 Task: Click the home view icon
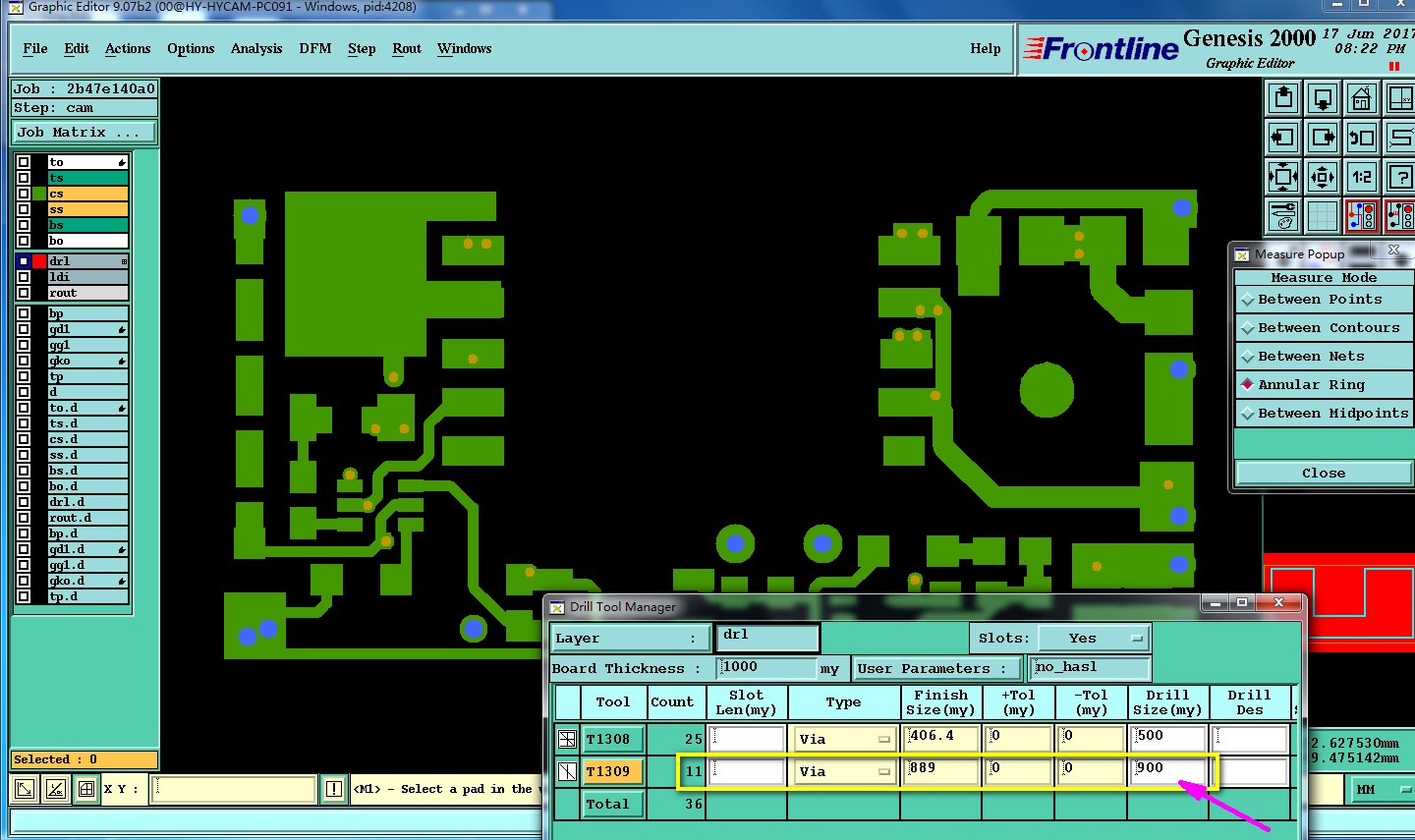point(1362,98)
